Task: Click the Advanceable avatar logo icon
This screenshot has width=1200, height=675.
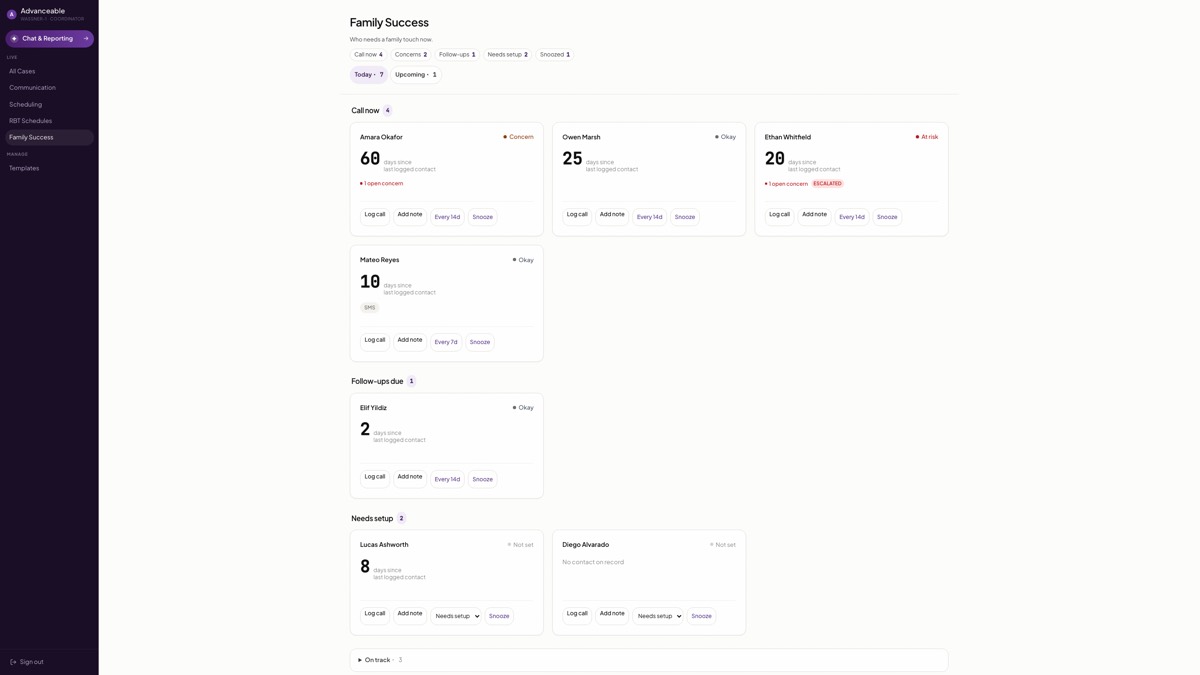Action: pos(12,14)
